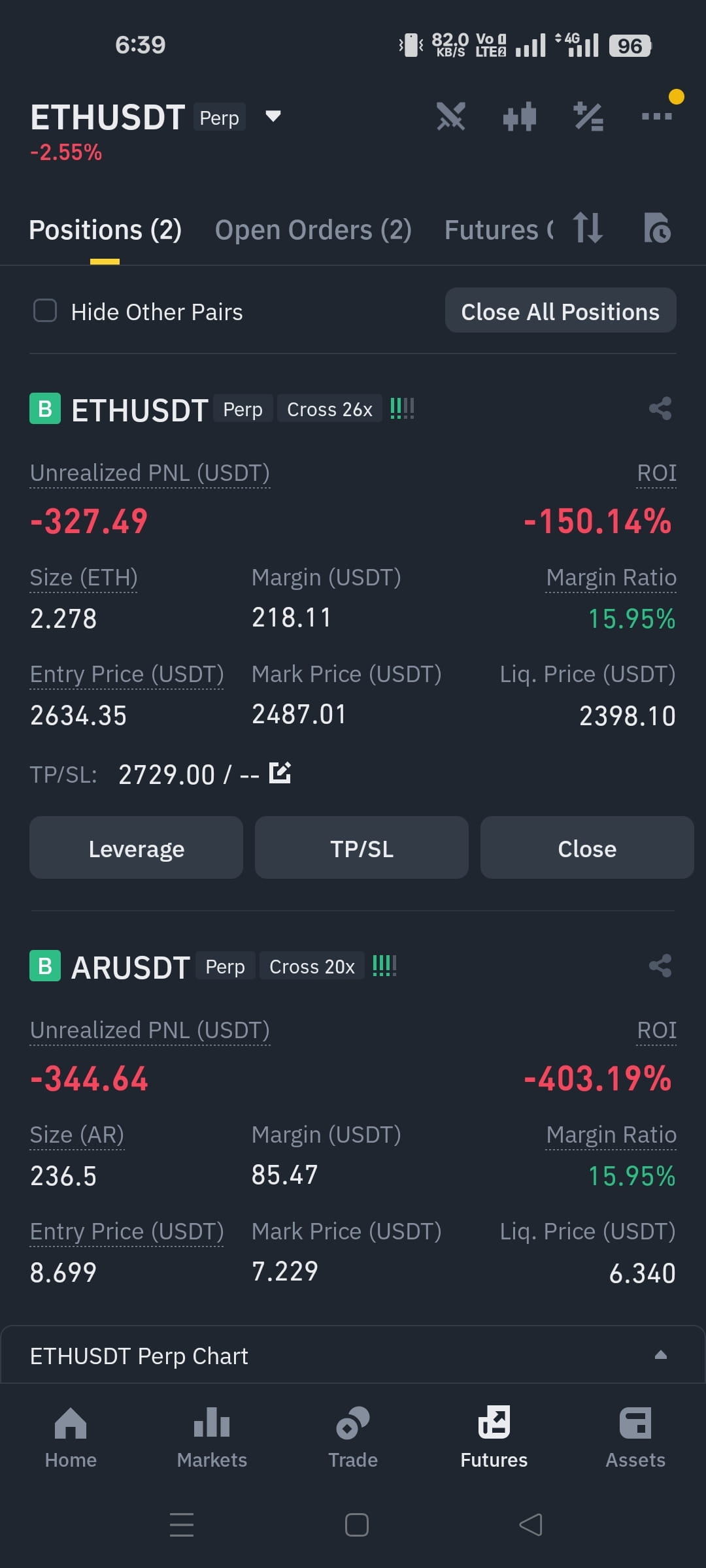Tap the Android back navigation button

(x=531, y=1525)
